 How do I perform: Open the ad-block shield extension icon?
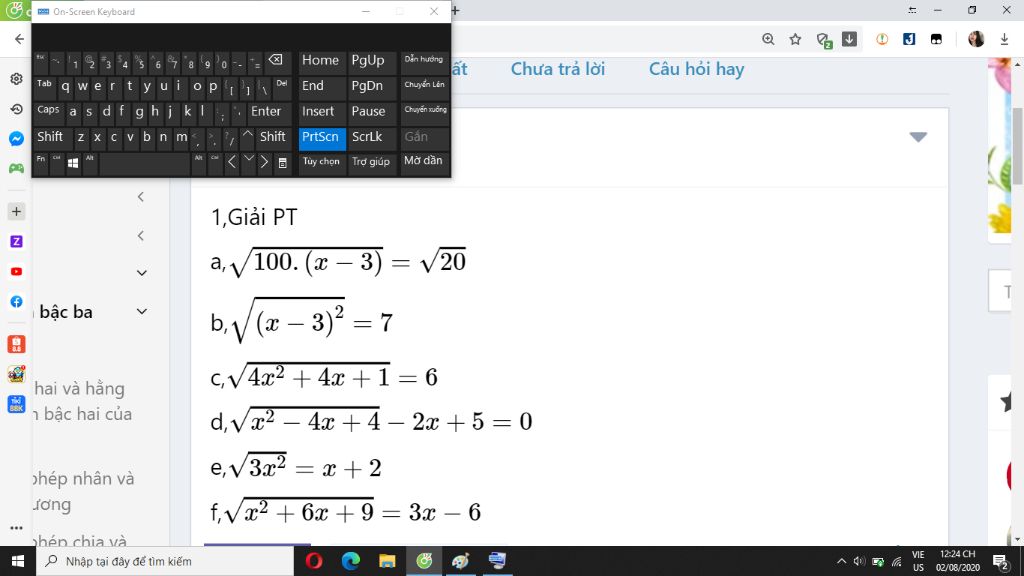coord(824,40)
